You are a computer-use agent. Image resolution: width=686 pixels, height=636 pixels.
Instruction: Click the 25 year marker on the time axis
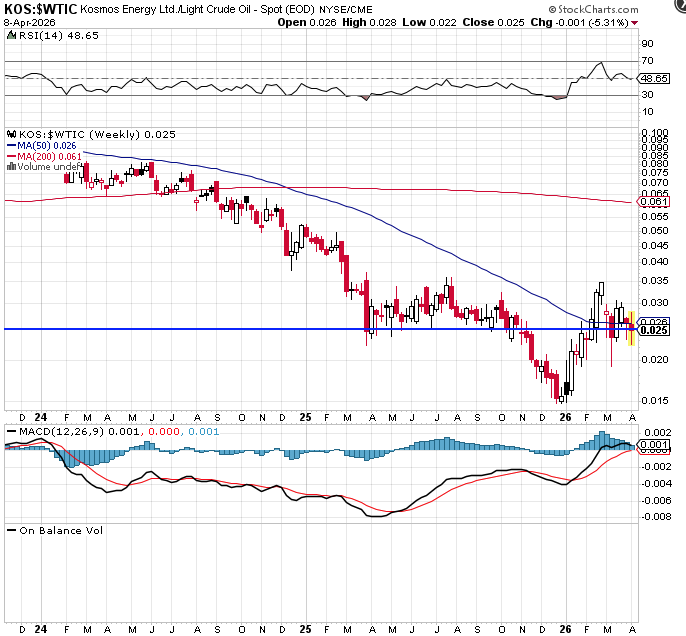point(305,416)
